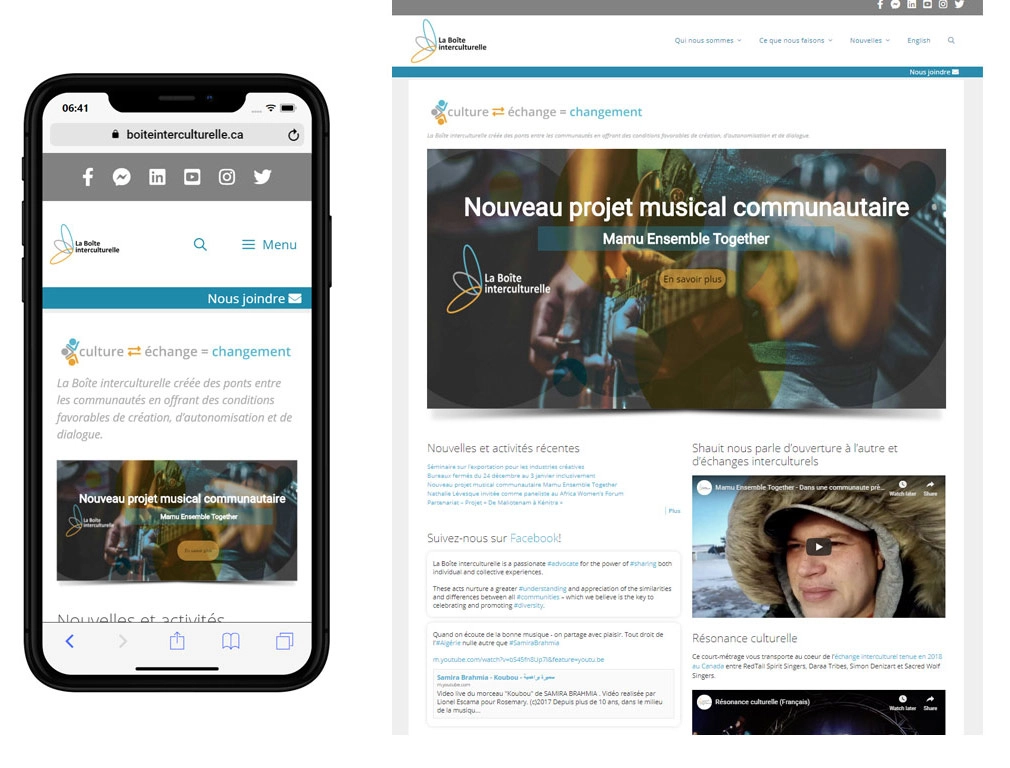Click 'Nous joindre' on the desktop blue bar

click(x=933, y=72)
